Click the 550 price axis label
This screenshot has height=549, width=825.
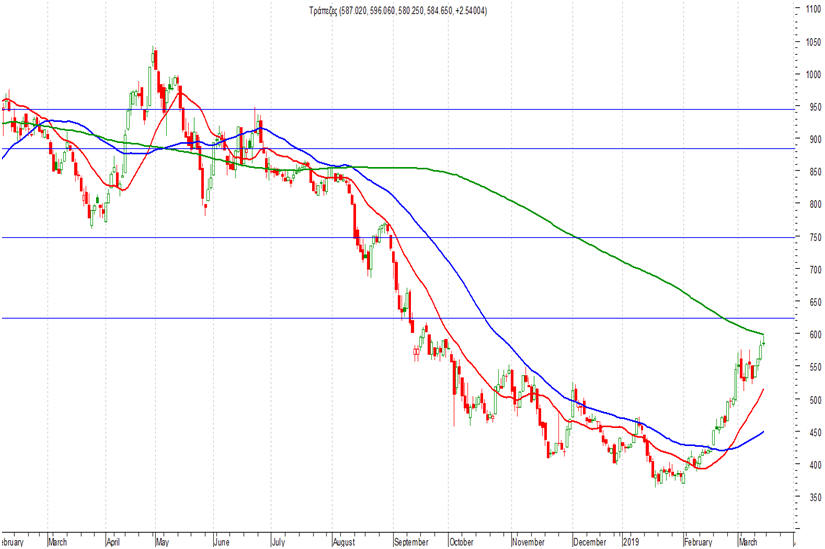click(x=814, y=367)
